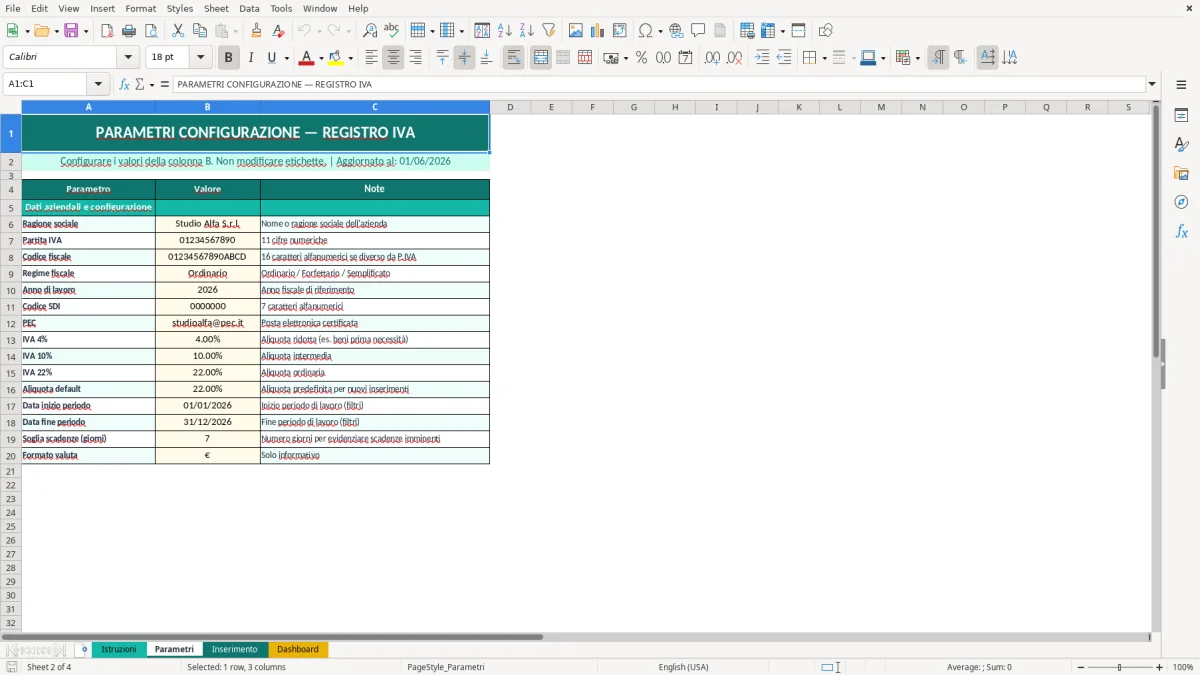Toggle Wrap Text
Image resolution: width=1200 pixels, height=675 pixels.
[513, 58]
